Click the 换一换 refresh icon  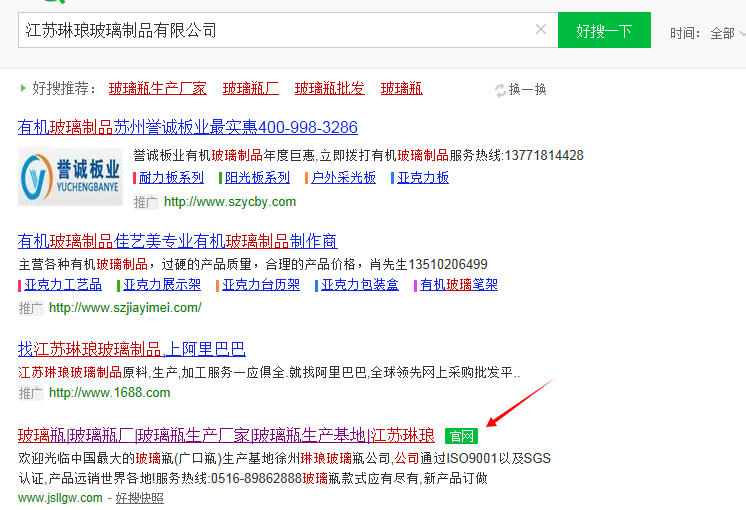coord(500,90)
